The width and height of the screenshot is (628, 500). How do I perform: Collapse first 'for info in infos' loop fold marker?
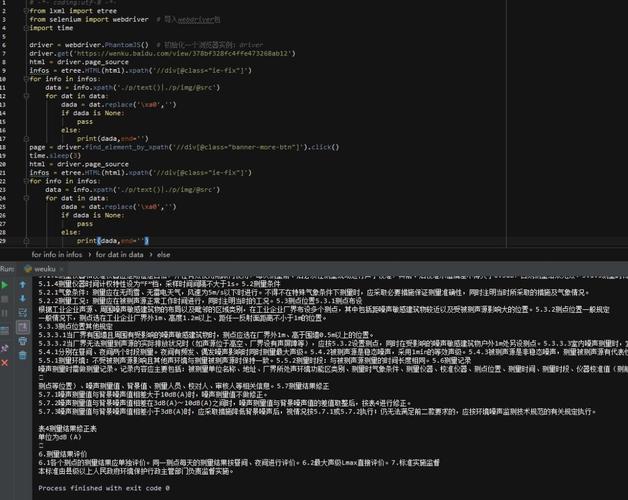coord(26,79)
